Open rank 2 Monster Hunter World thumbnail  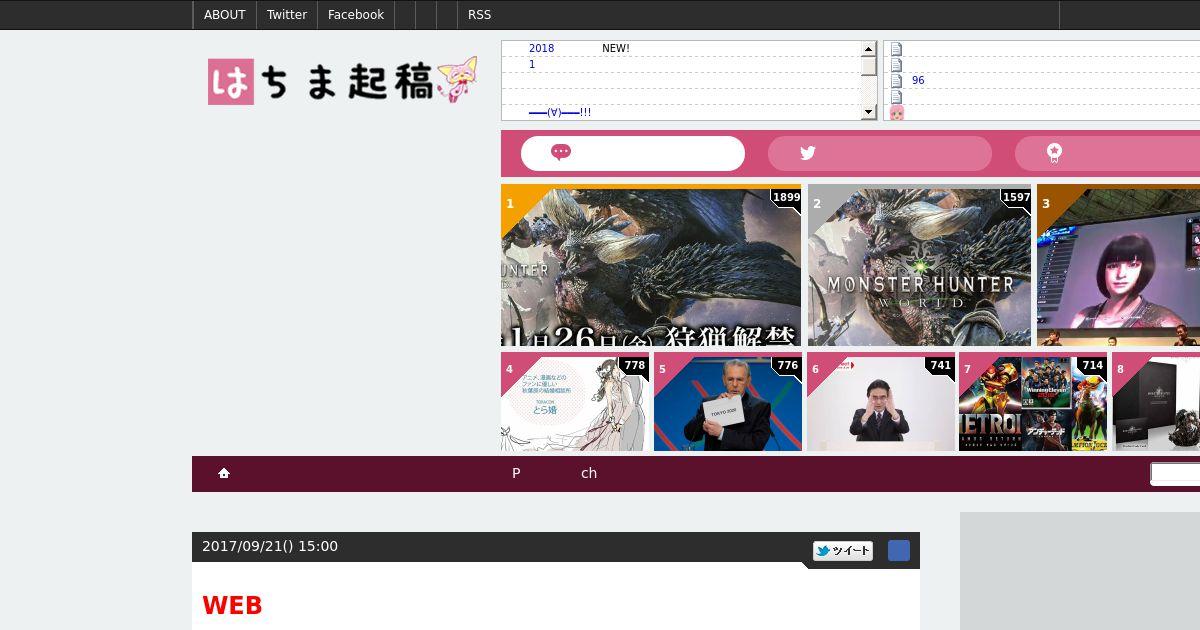[x=919, y=266]
